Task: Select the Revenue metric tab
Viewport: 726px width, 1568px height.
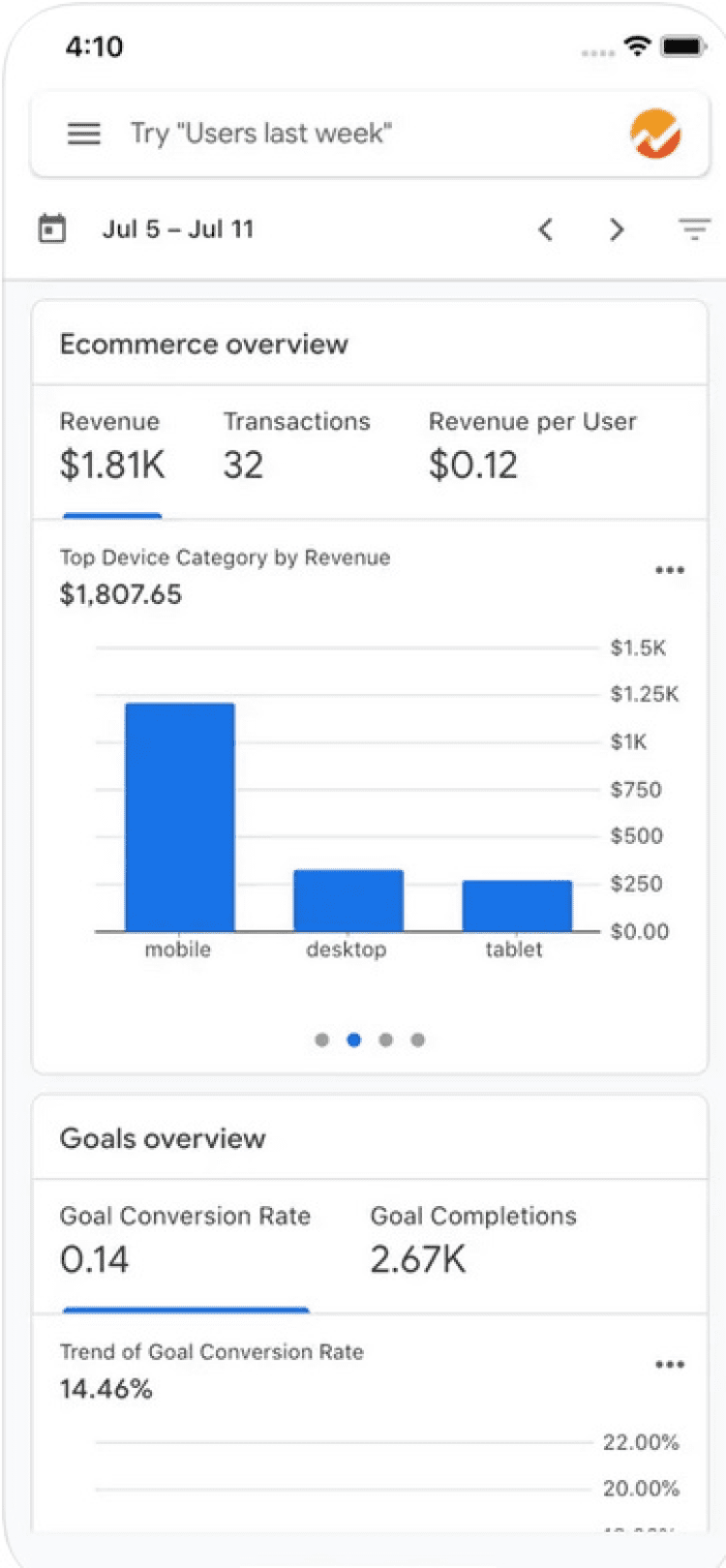Action: [111, 447]
